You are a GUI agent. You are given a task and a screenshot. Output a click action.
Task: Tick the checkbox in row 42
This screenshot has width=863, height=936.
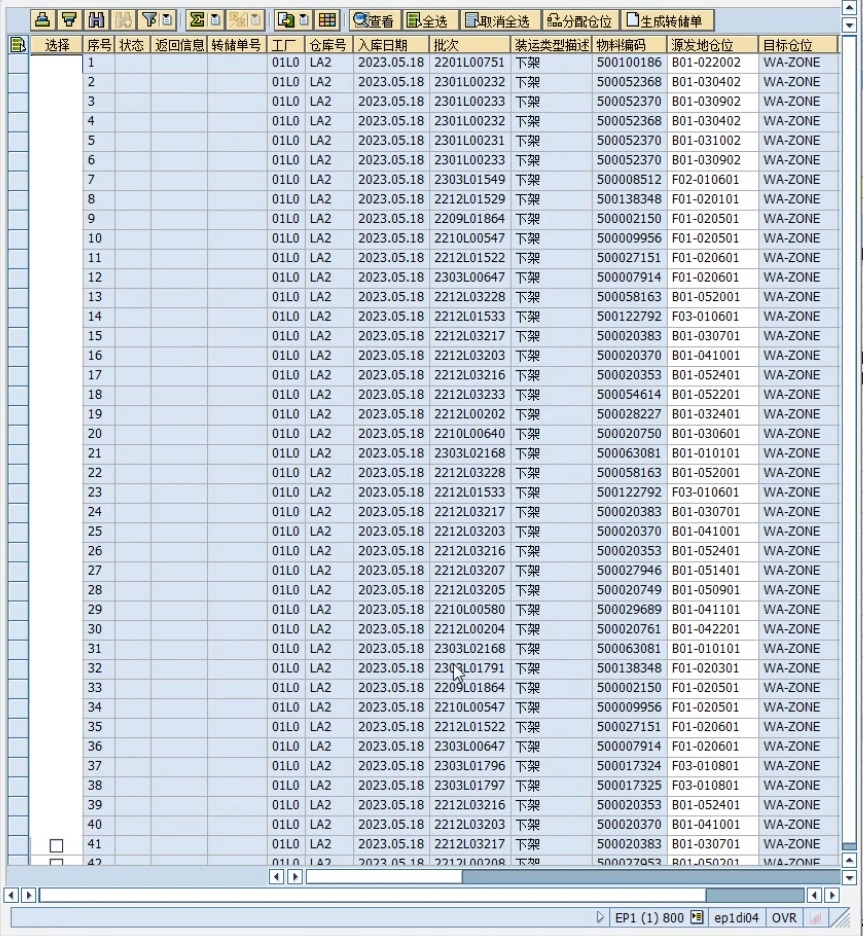pyautogui.click(x=56, y=862)
